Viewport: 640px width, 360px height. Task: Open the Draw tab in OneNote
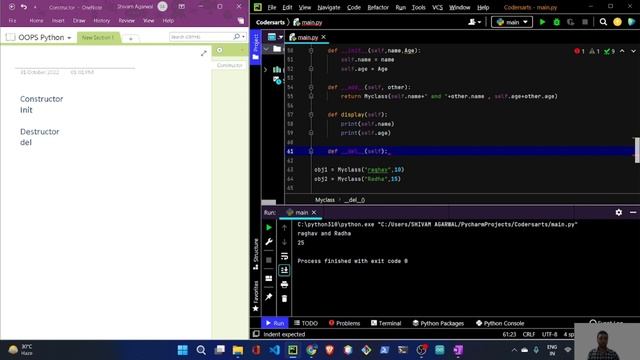[79, 20]
